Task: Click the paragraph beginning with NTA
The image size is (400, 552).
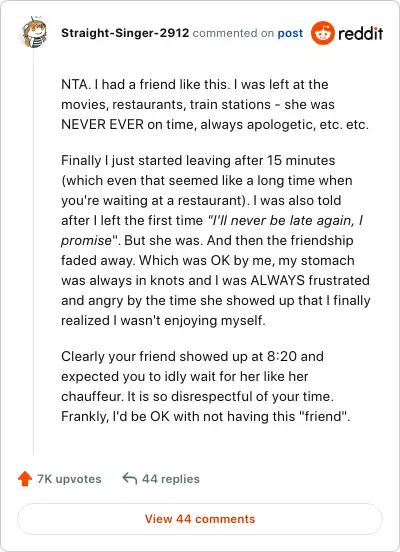Action: click(x=215, y=105)
